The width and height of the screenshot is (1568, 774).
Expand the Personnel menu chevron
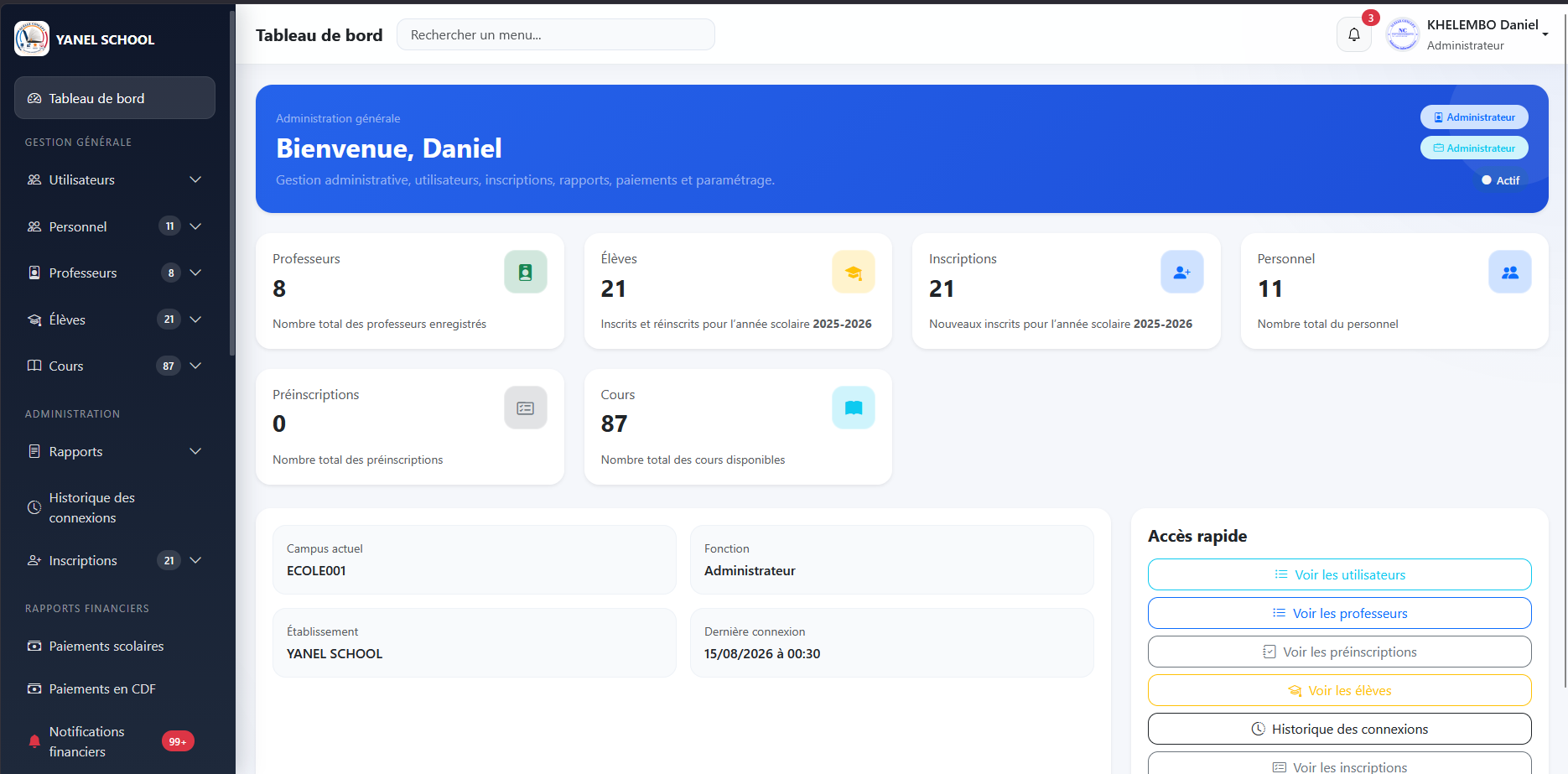[195, 226]
